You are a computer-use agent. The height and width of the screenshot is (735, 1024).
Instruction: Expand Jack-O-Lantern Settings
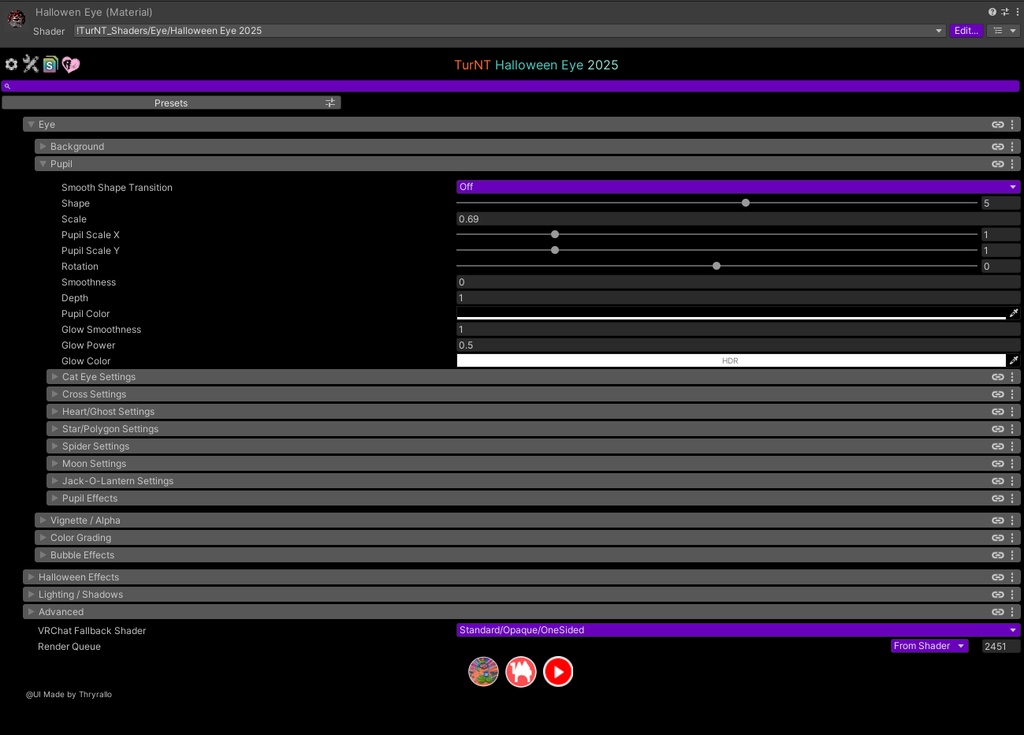coord(55,481)
